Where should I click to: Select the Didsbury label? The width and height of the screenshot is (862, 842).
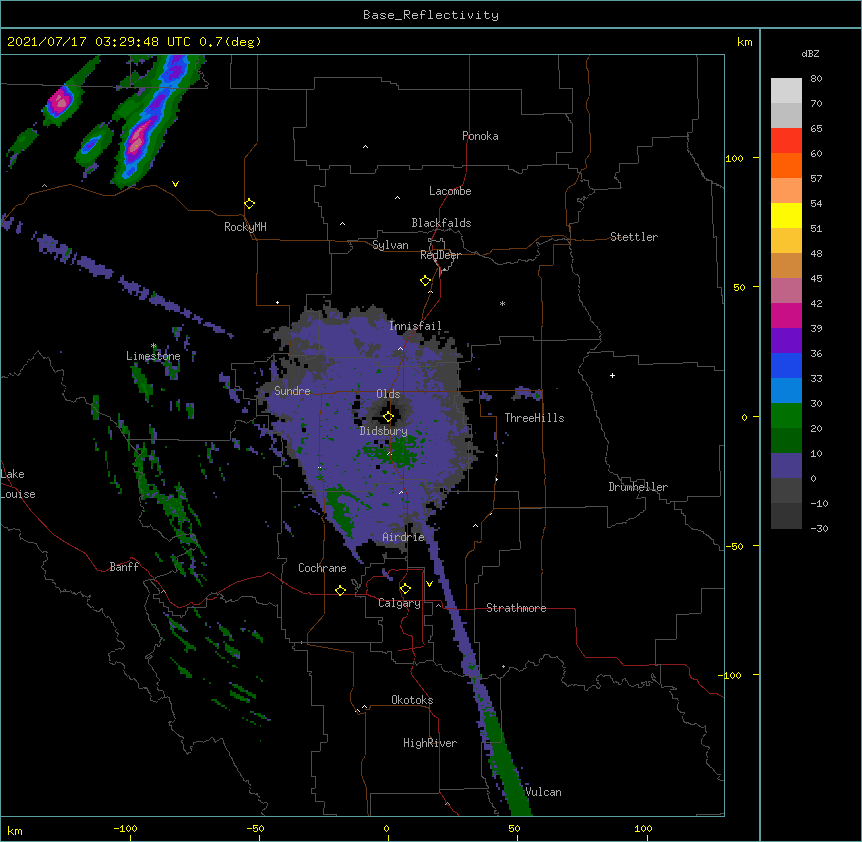click(384, 431)
